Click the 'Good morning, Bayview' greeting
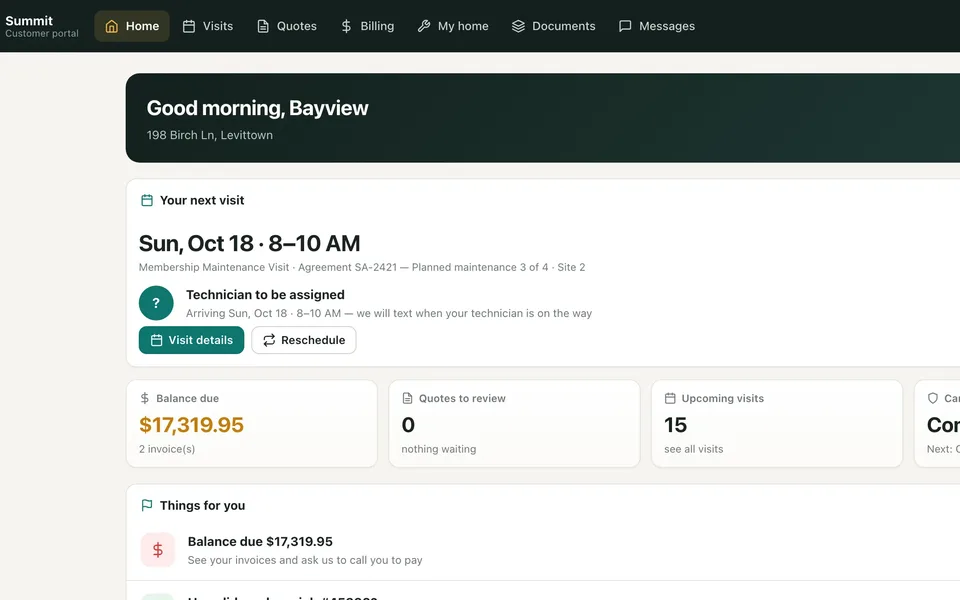The height and width of the screenshot is (600, 960). (257, 108)
